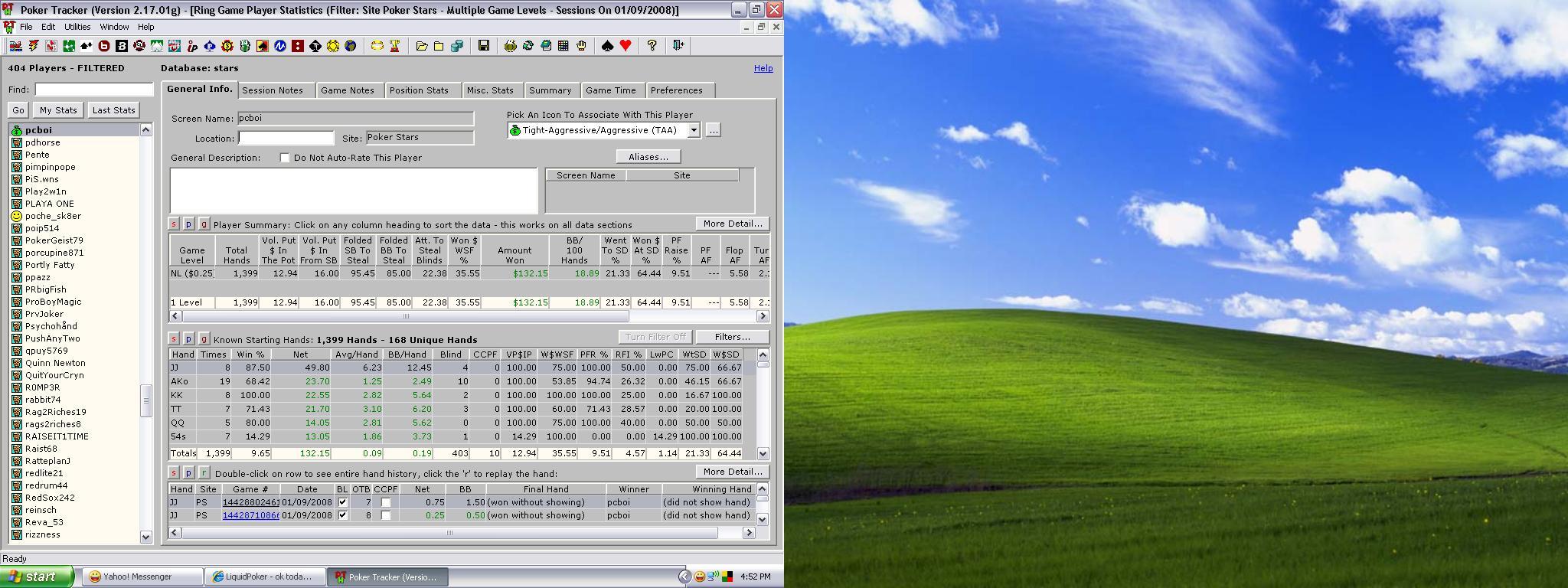Click the colored grid toolbar icon
This screenshot has width=1568, height=588.
563,46
